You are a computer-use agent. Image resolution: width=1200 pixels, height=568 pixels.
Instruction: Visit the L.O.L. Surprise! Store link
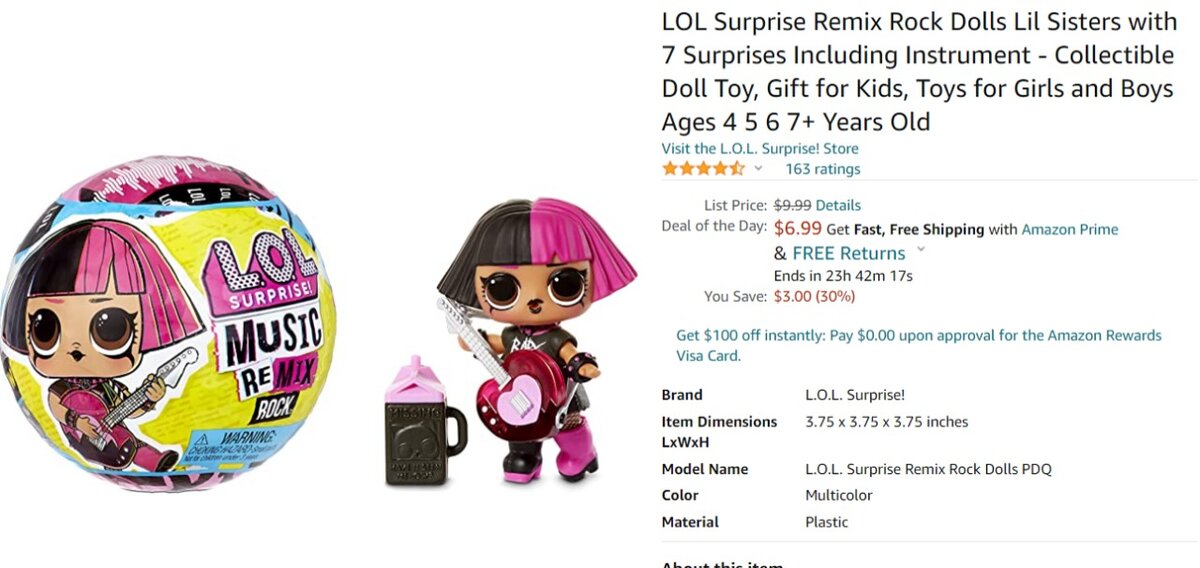pos(760,149)
